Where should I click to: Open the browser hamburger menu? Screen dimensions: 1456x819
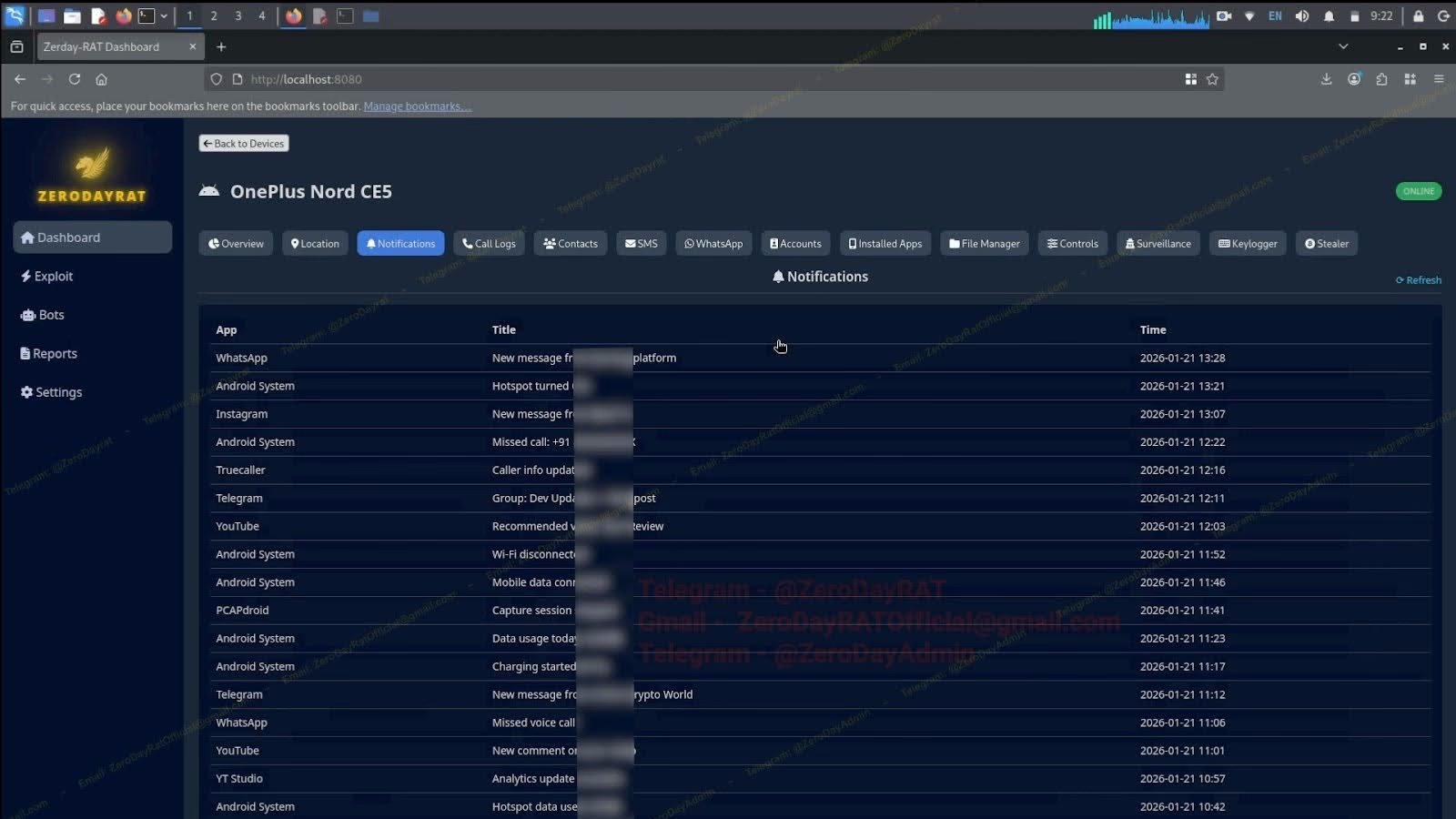pos(1439,79)
